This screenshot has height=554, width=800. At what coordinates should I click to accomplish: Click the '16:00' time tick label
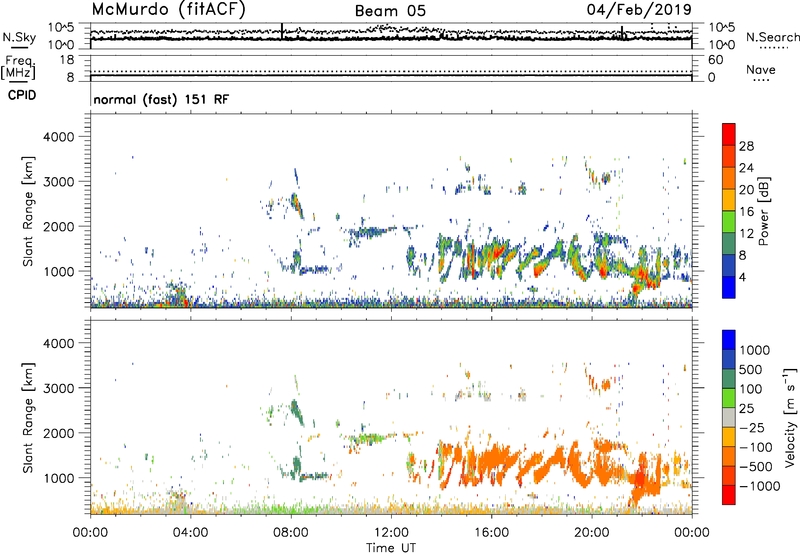(491, 533)
